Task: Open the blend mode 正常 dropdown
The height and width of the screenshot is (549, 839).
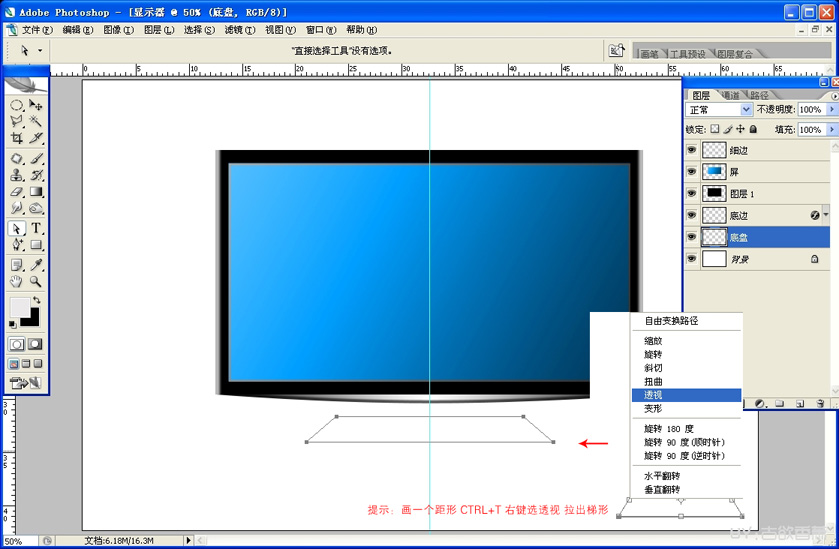Action: (719, 110)
